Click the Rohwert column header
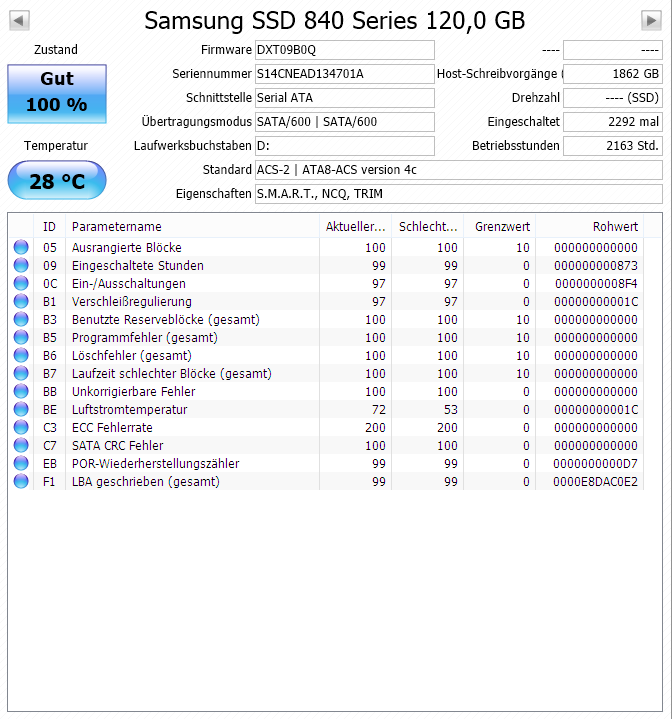This screenshot has height=719, width=672. coord(589,227)
